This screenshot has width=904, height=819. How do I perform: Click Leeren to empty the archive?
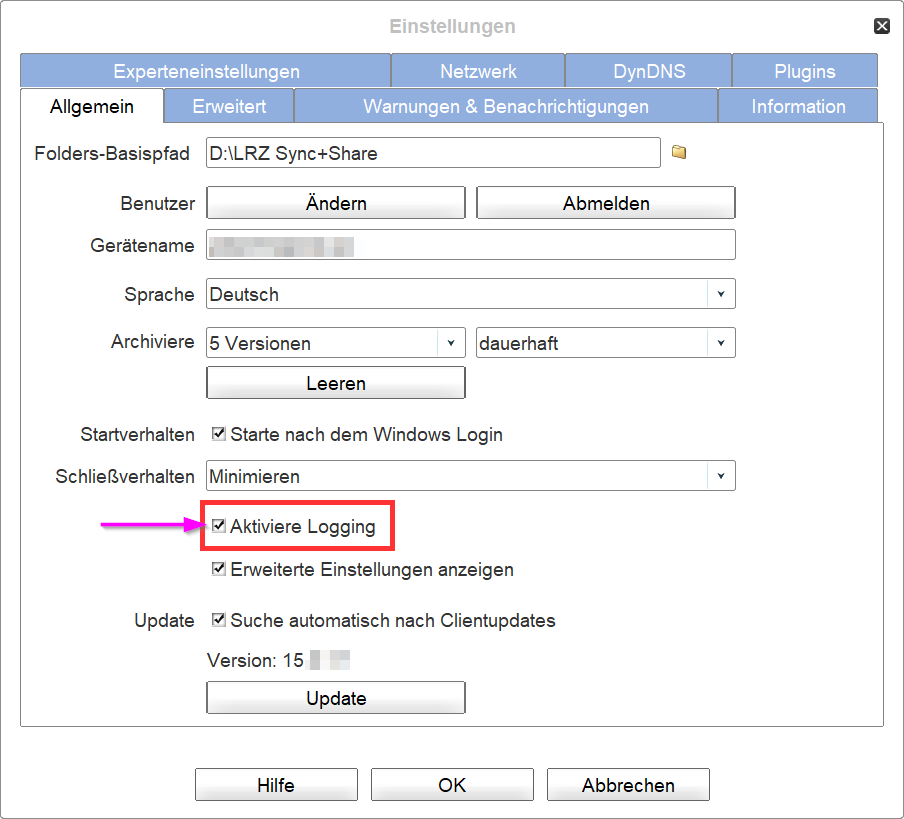point(336,383)
